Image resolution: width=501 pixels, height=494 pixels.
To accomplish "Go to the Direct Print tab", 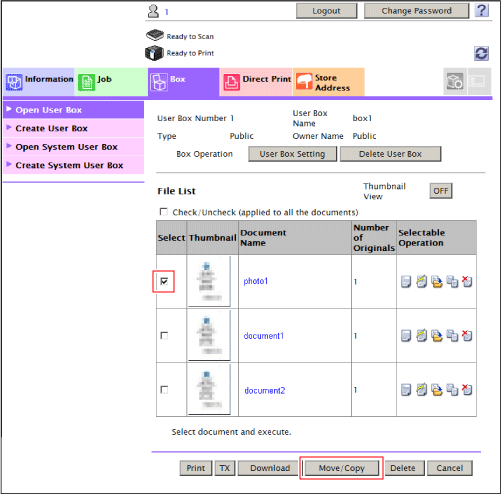I will (x=256, y=82).
